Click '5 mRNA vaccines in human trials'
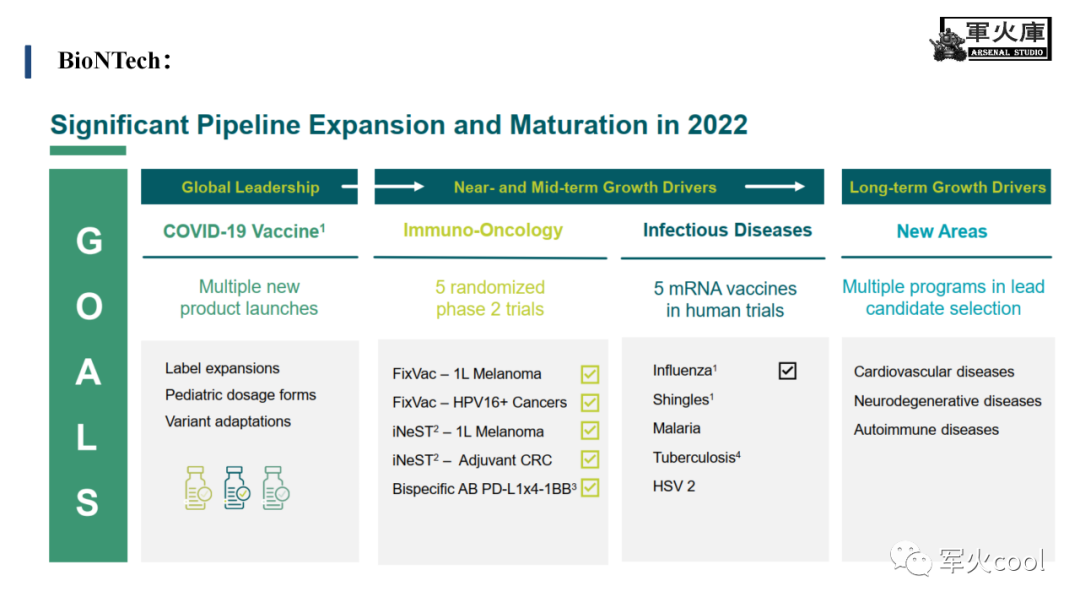Viewport: 1080px width, 608px height. pos(725,300)
